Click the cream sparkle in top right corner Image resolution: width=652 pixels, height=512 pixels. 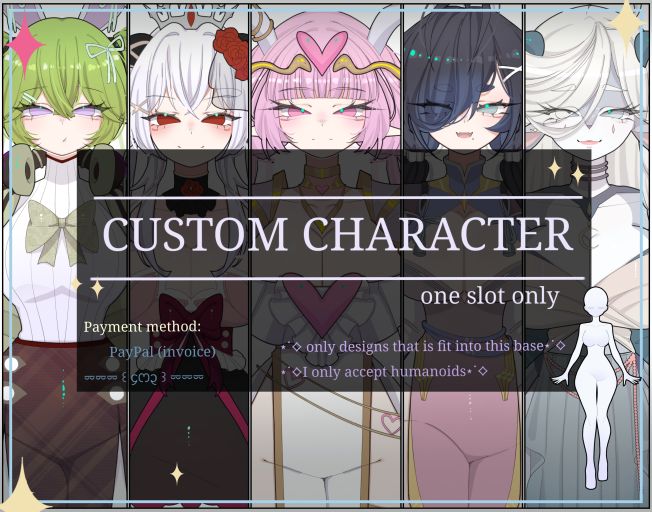click(627, 24)
